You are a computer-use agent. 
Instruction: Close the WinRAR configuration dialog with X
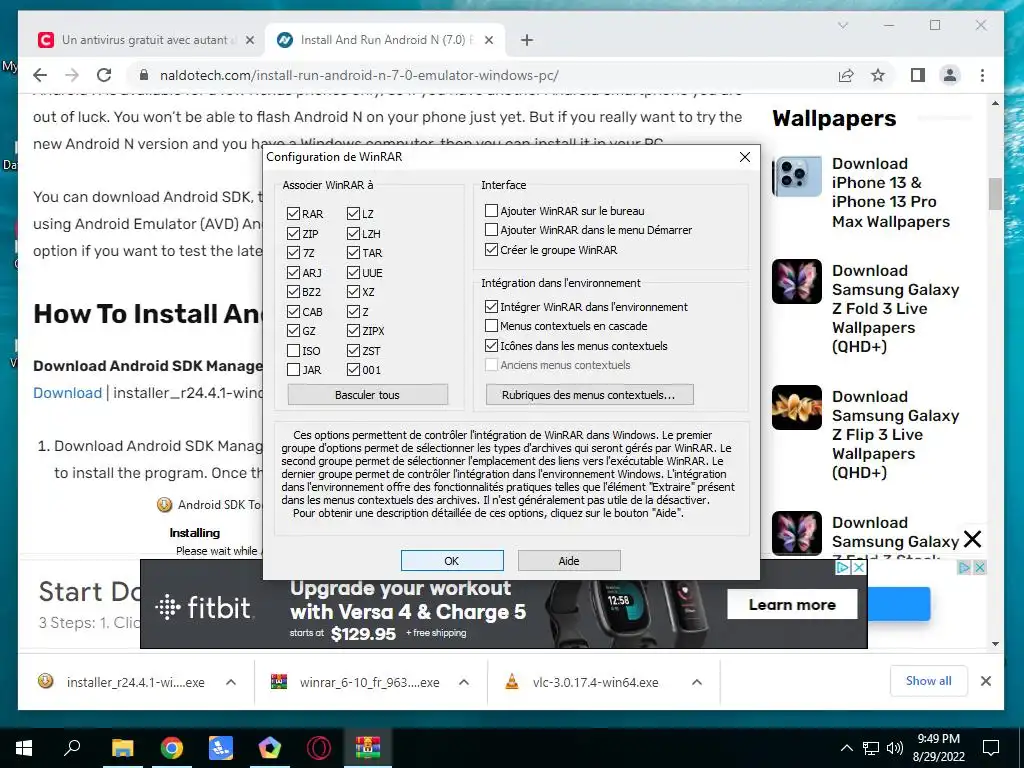(x=744, y=157)
